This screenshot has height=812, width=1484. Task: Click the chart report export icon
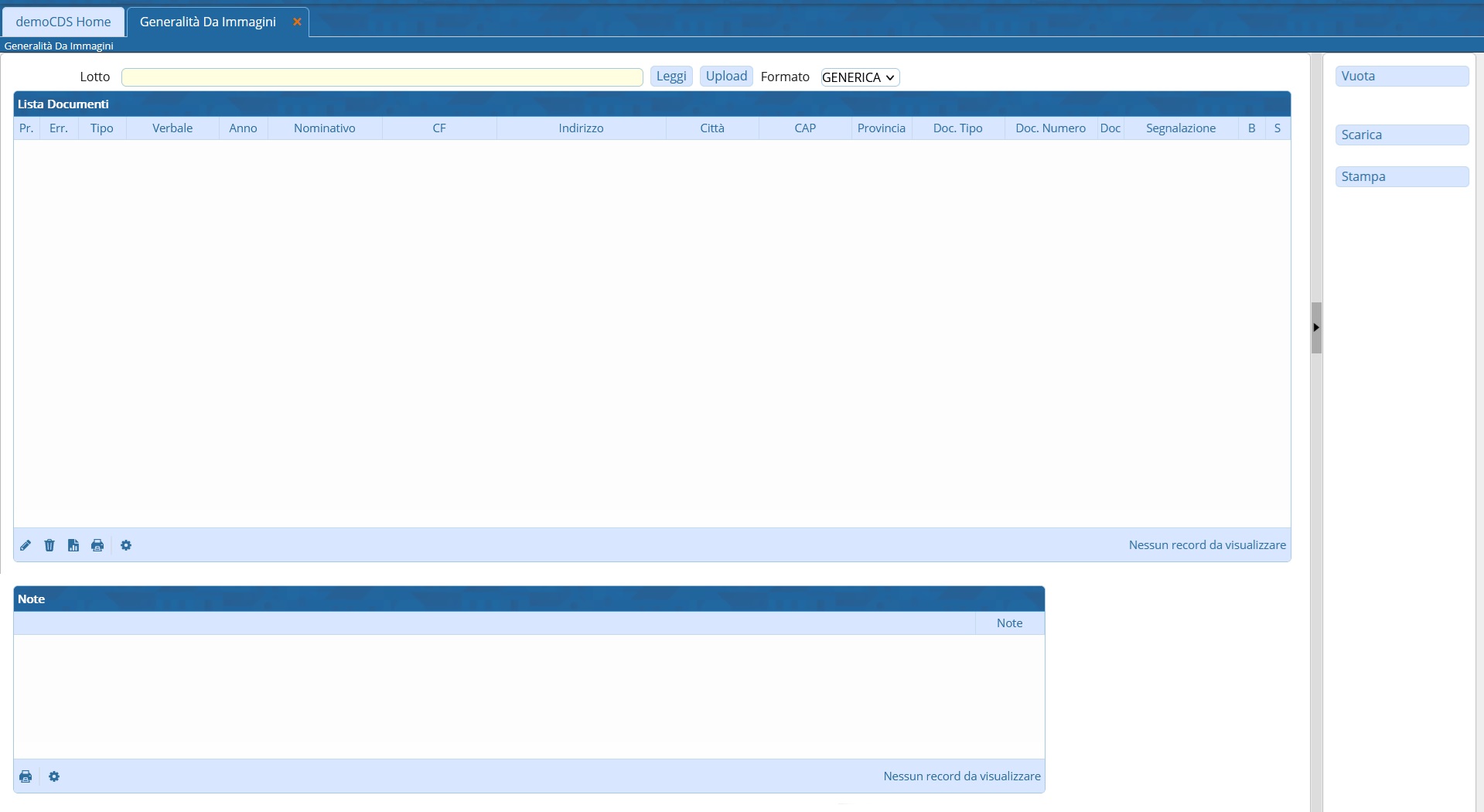pyautogui.click(x=73, y=545)
